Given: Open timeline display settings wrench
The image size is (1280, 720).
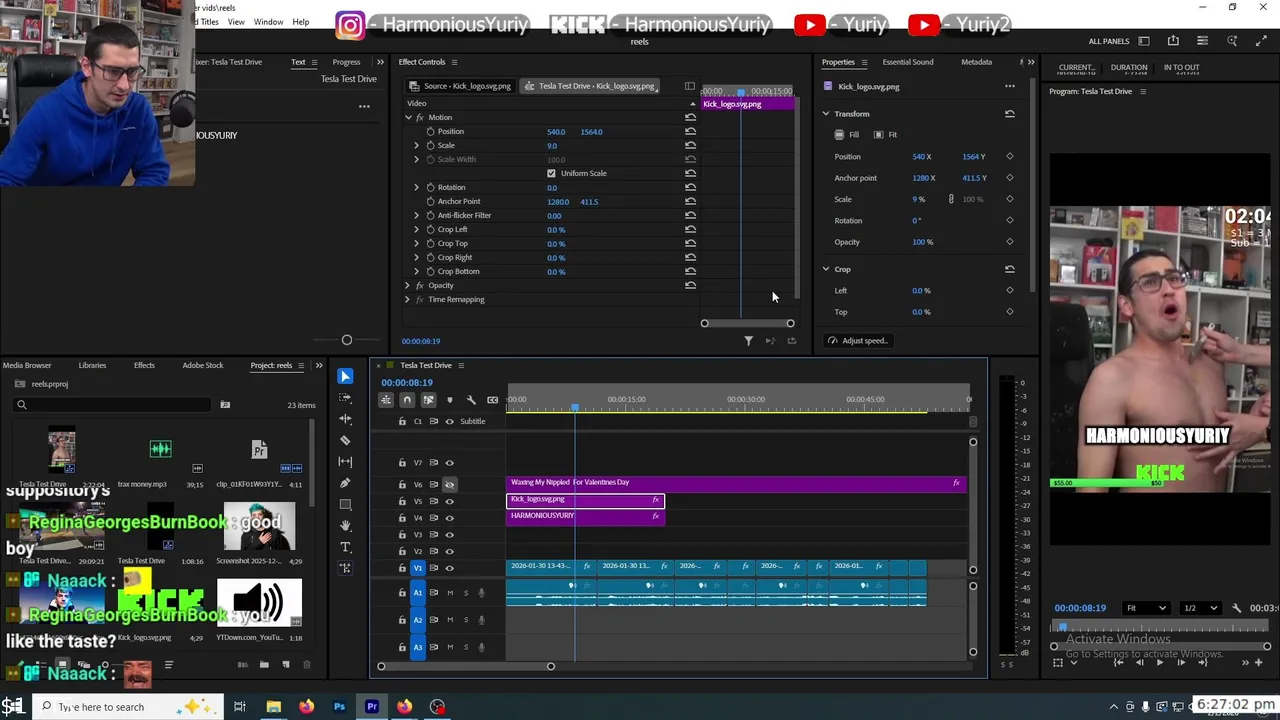Looking at the screenshot, I should click(471, 400).
